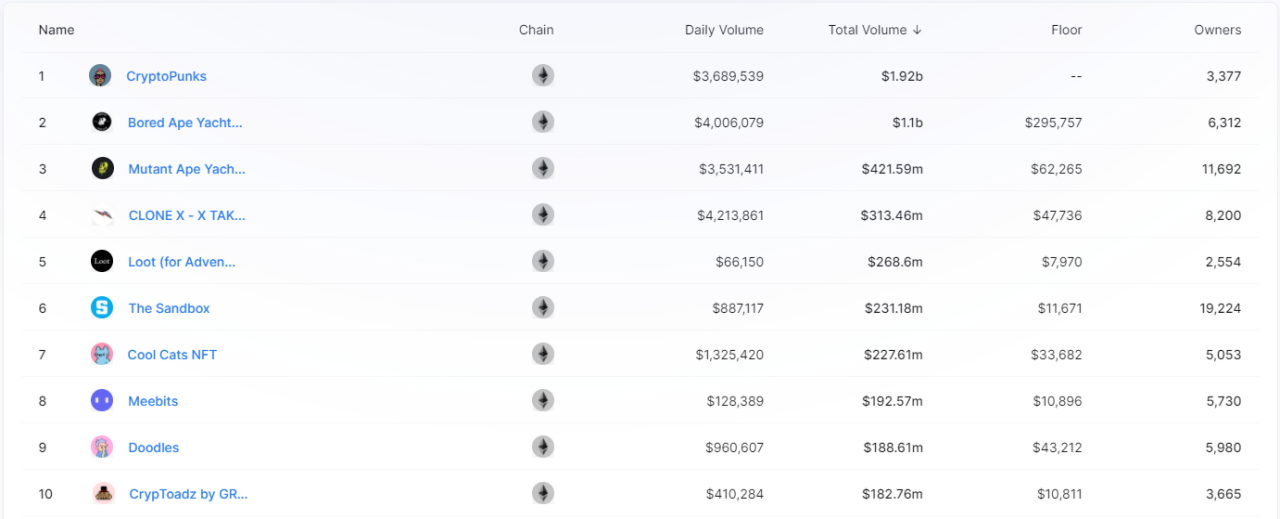Screen dimensions: 1280x519
Task: Click the CLONE X collection logo icon
Action: (x=102, y=215)
